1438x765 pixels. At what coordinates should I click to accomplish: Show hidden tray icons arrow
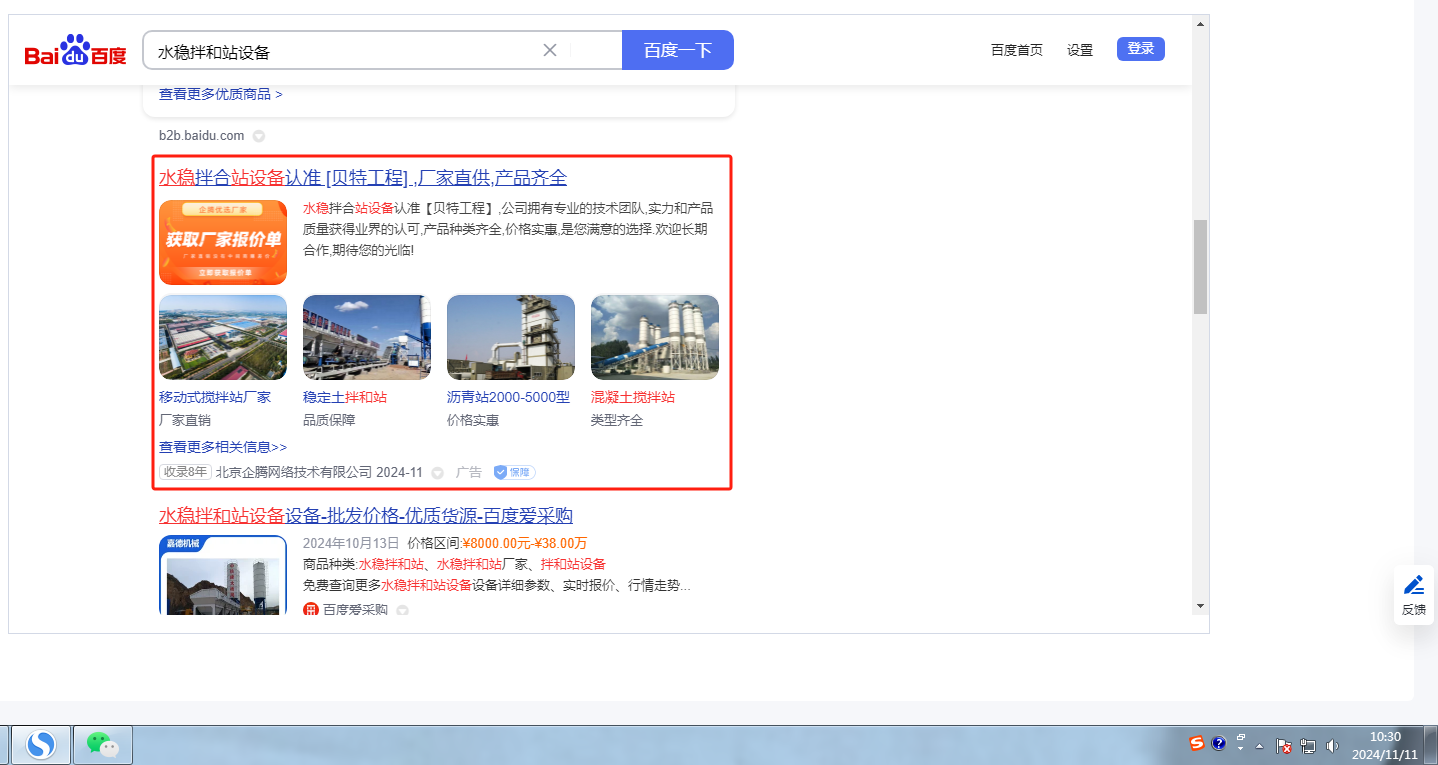tap(1260, 746)
